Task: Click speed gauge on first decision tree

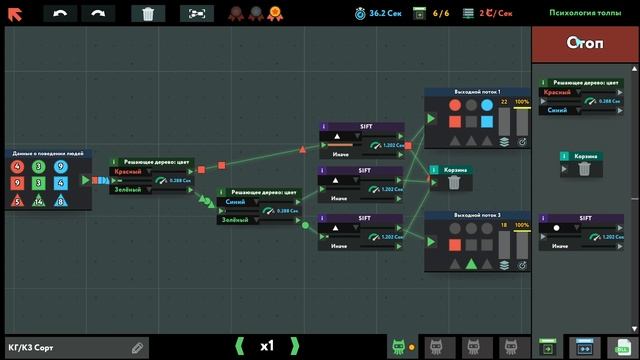Action: 161,180
